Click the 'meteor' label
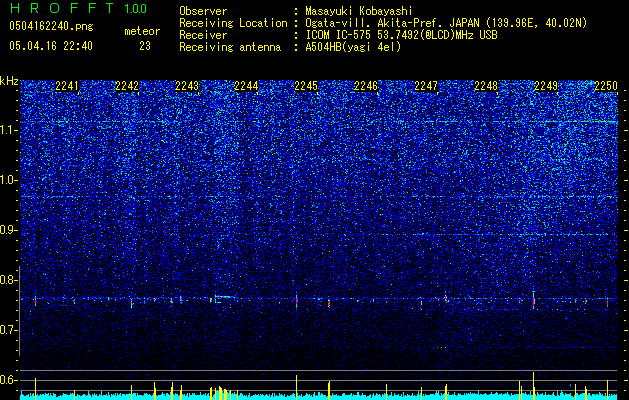 click(x=142, y=31)
